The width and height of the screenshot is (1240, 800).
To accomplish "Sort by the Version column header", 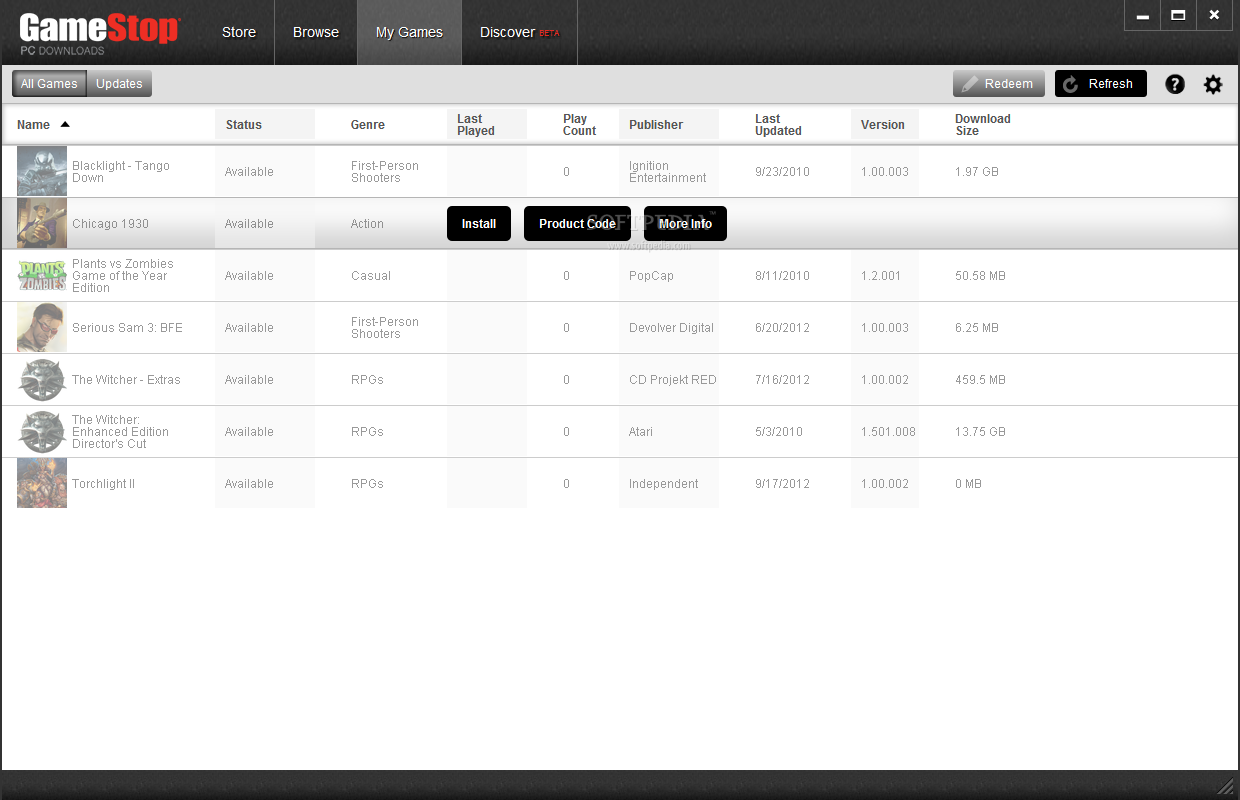I will [883, 125].
